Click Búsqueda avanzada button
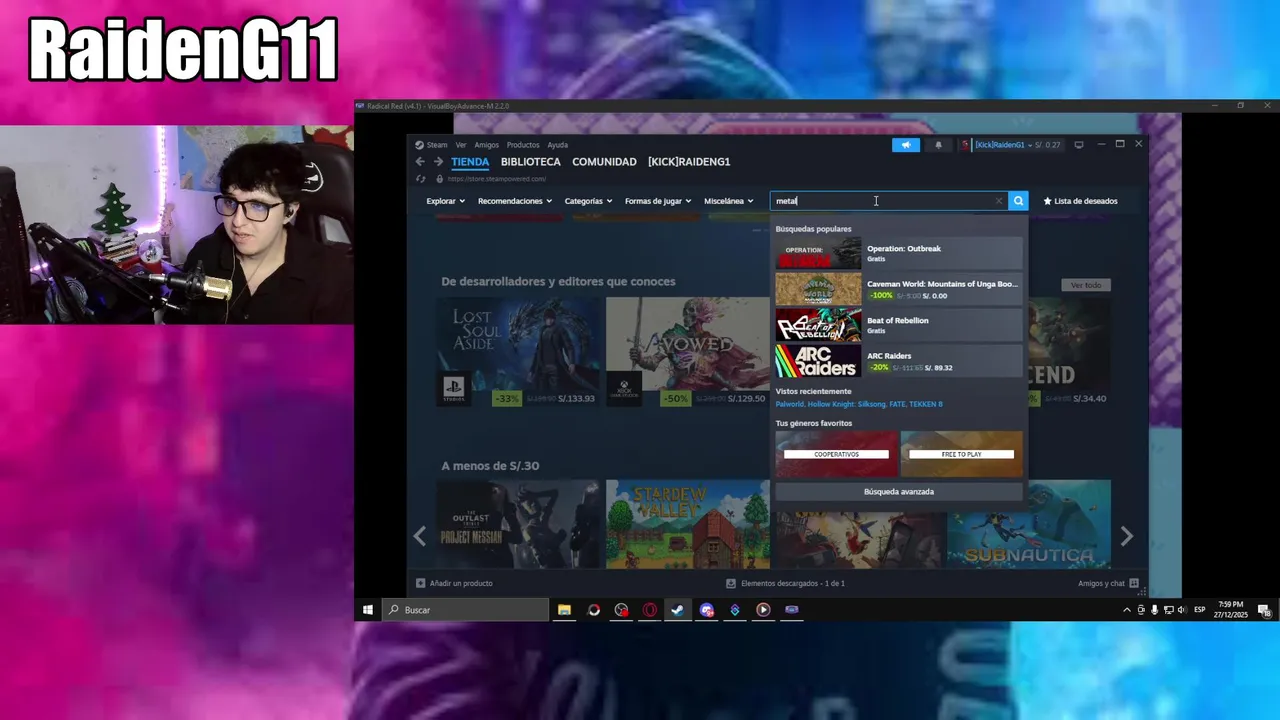Screen dimensions: 1280x720 [899, 492]
